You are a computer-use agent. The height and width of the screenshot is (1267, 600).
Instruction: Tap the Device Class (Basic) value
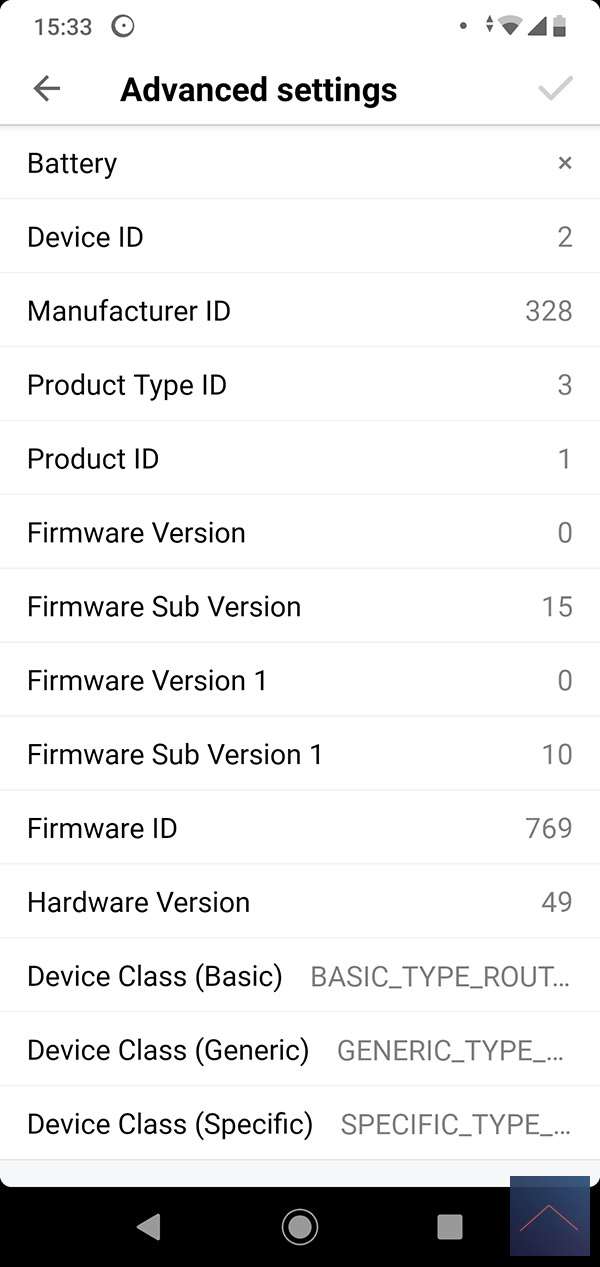[x=441, y=976]
